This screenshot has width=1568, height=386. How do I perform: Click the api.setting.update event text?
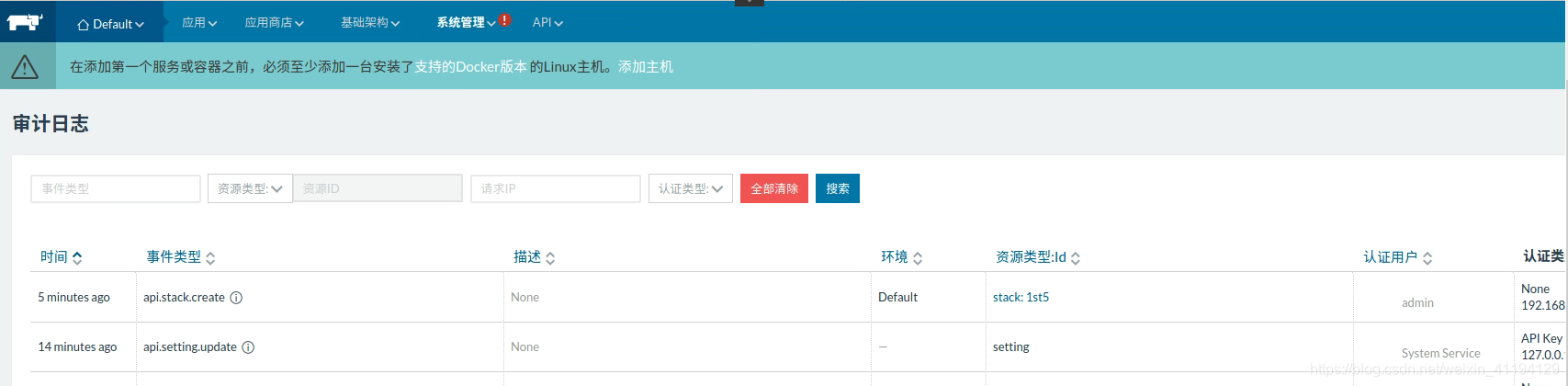(x=190, y=346)
